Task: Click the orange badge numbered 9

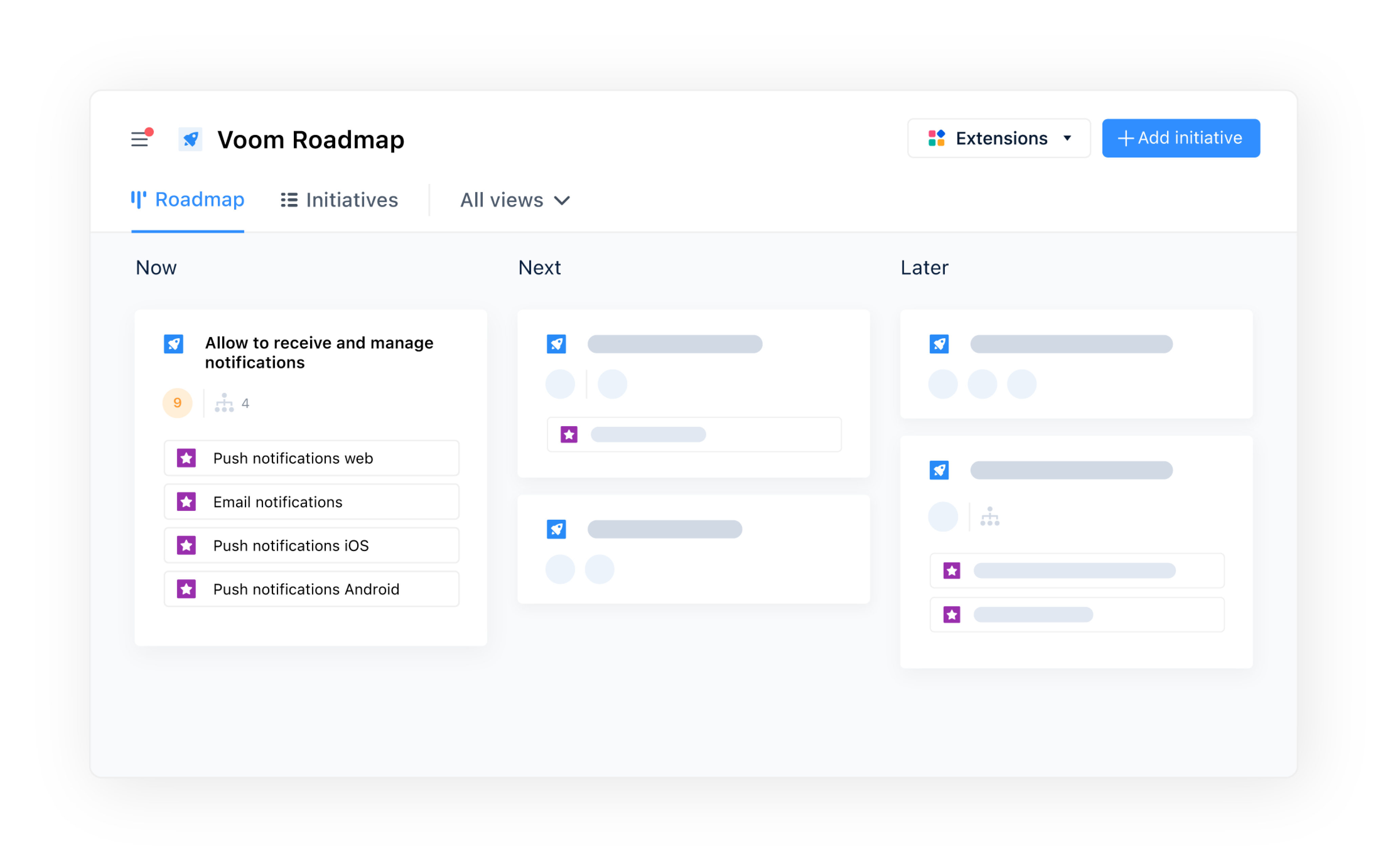Action: [x=177, y=403]
